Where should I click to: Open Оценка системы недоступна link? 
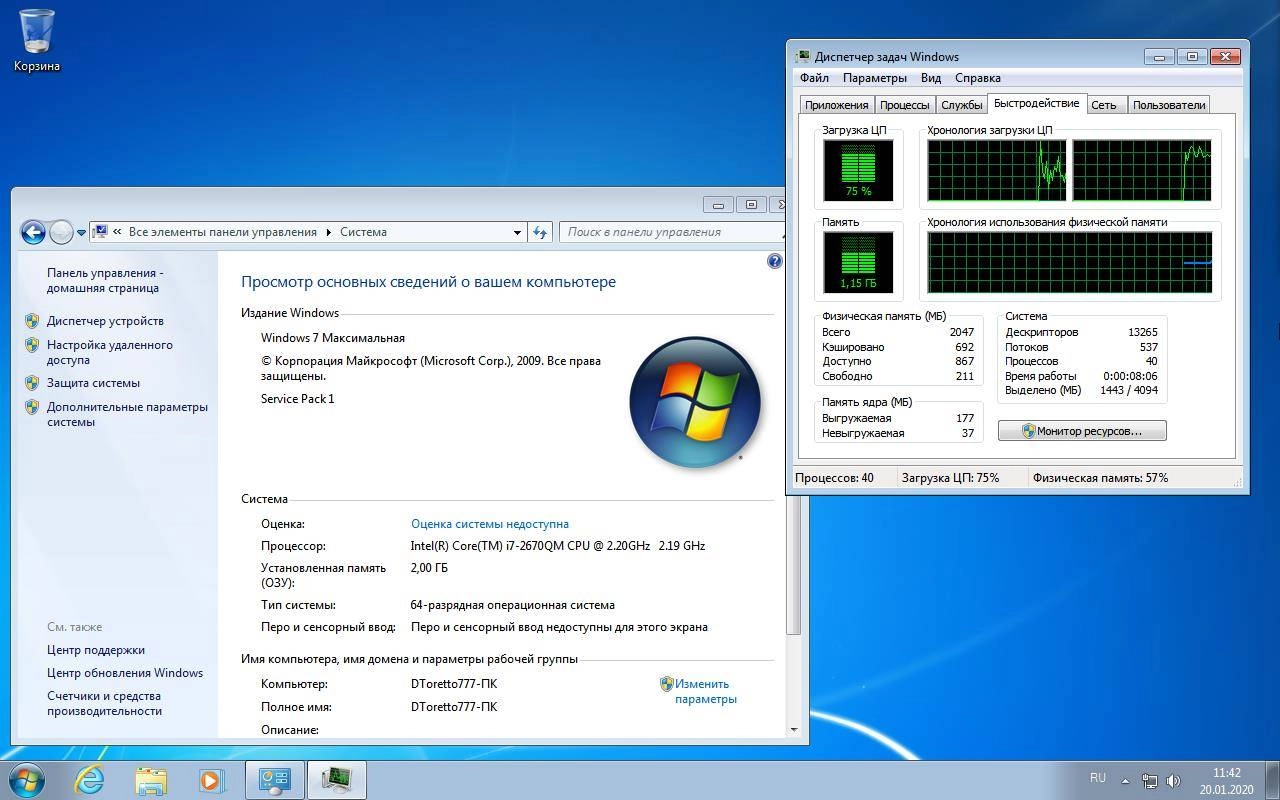490,524
